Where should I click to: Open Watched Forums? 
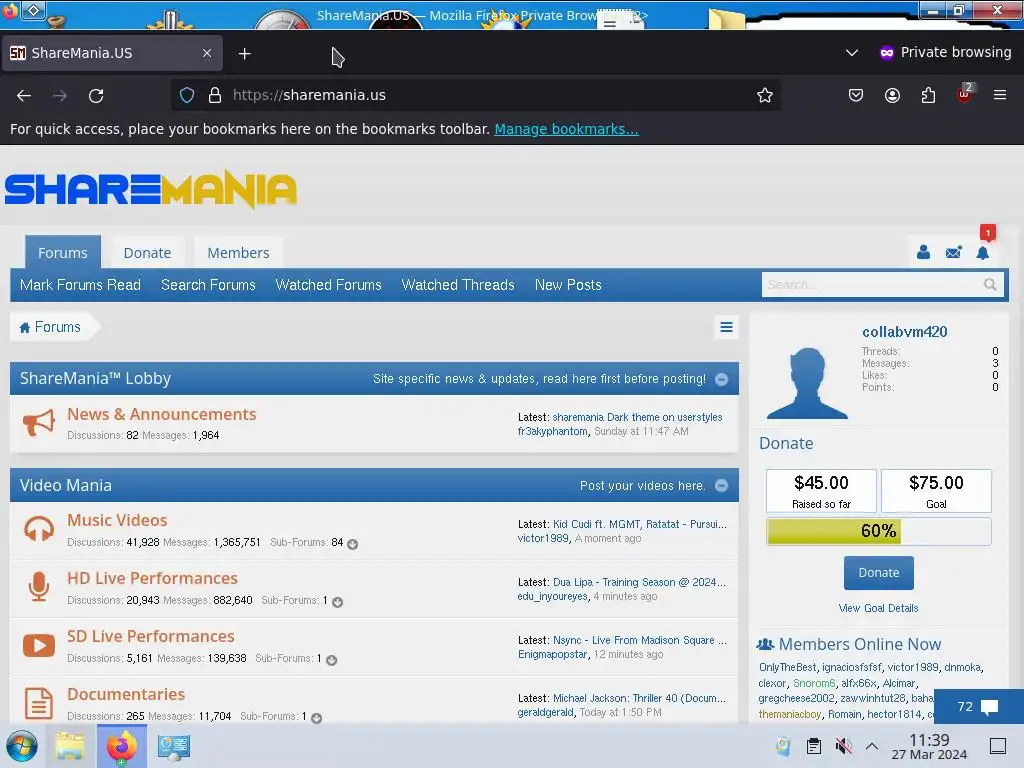point(328,285)
